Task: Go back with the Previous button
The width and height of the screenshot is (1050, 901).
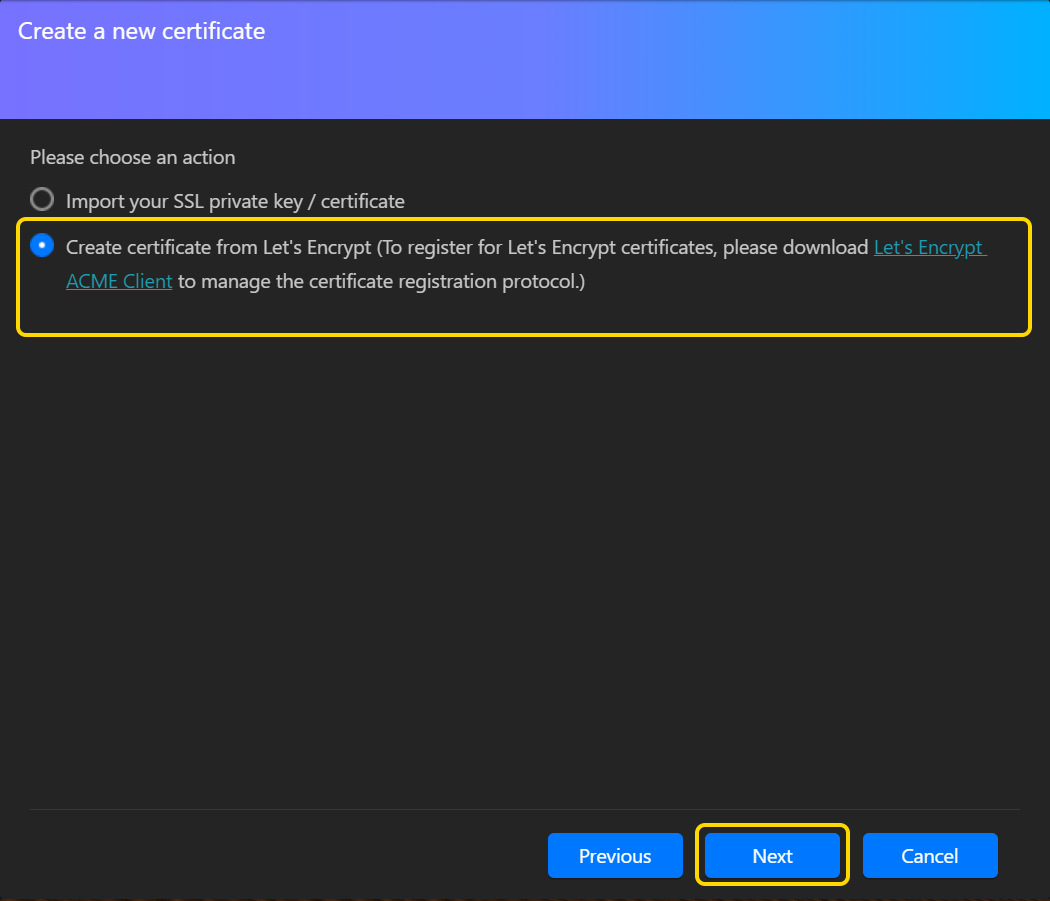Action: point(615,855)
